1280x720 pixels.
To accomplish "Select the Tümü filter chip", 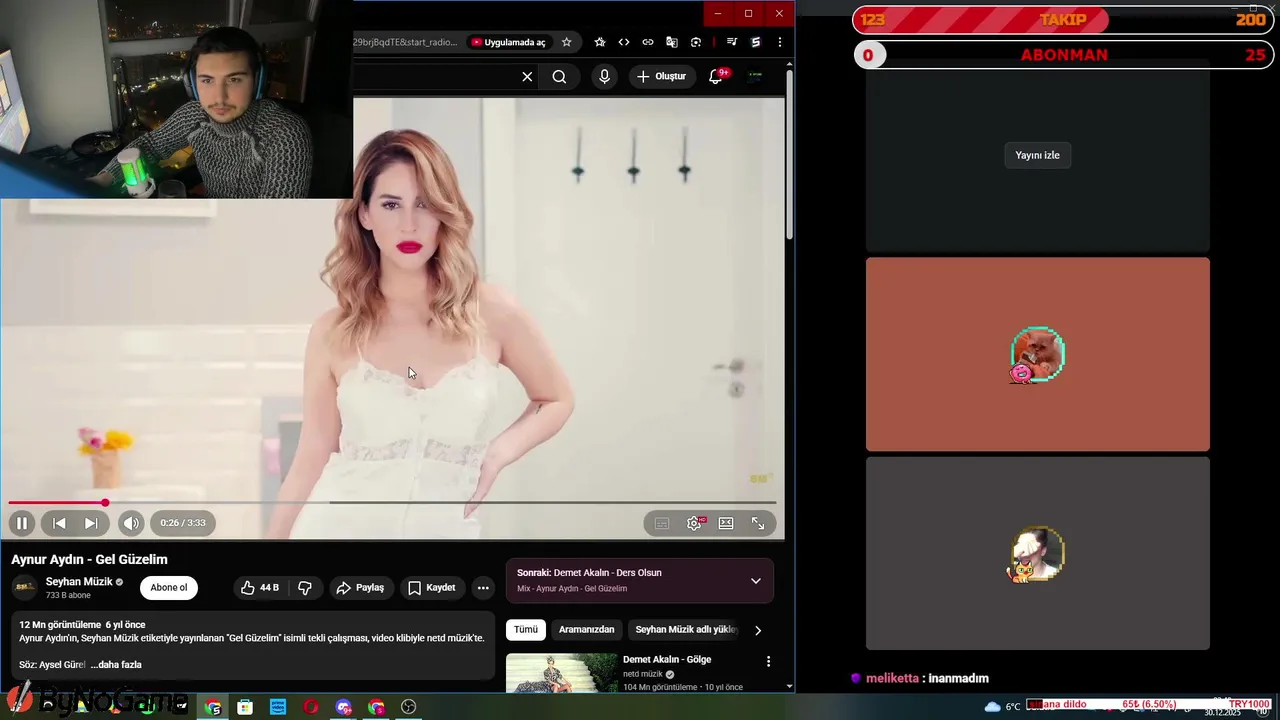I will [x=526, y=630].
